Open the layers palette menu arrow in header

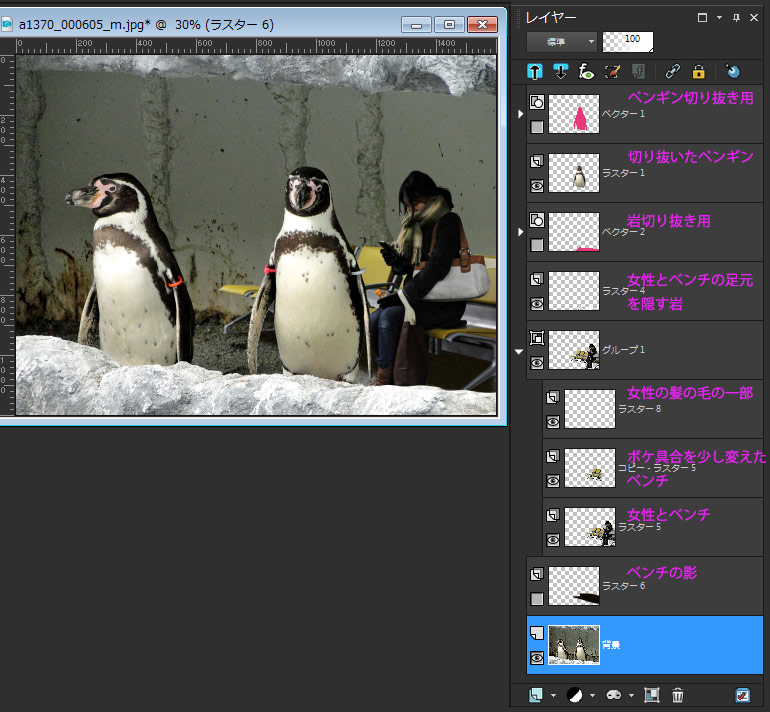click(719, 17)
